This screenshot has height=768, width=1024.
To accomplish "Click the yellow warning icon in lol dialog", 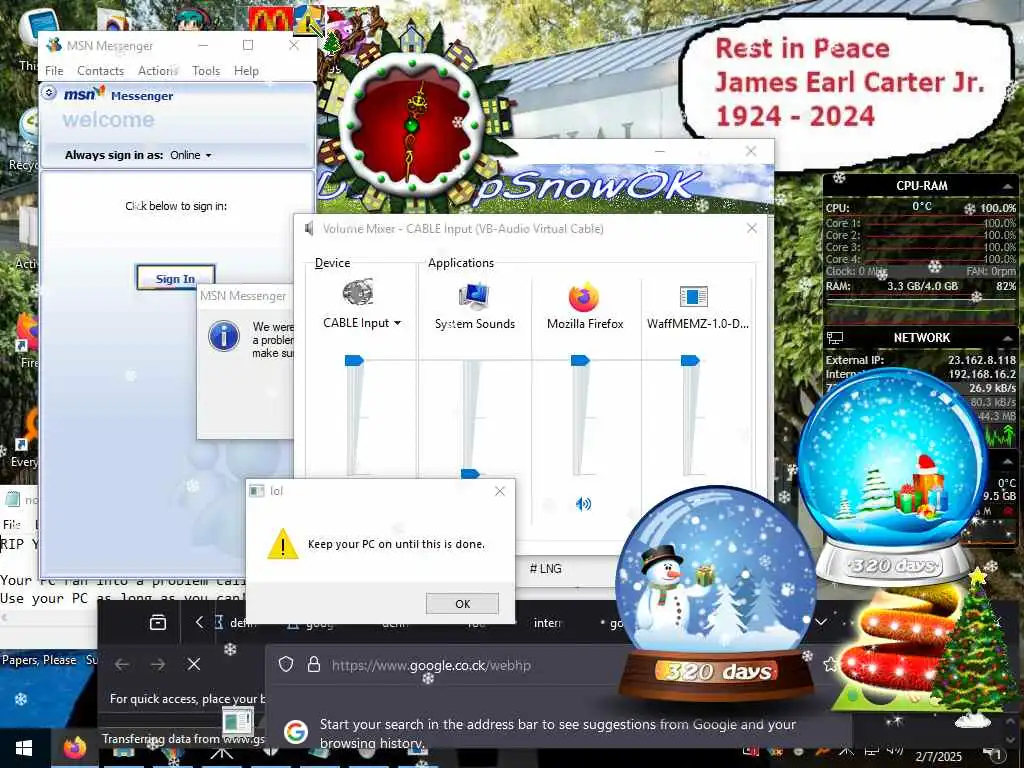I will (283, 543).
